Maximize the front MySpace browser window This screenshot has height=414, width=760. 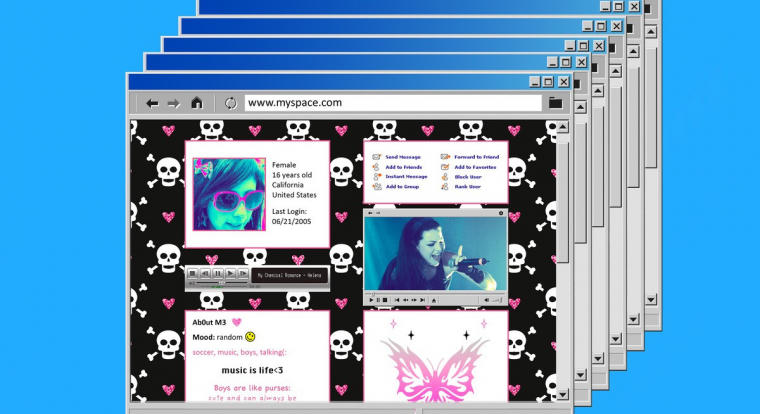click(x=548, y=82)
